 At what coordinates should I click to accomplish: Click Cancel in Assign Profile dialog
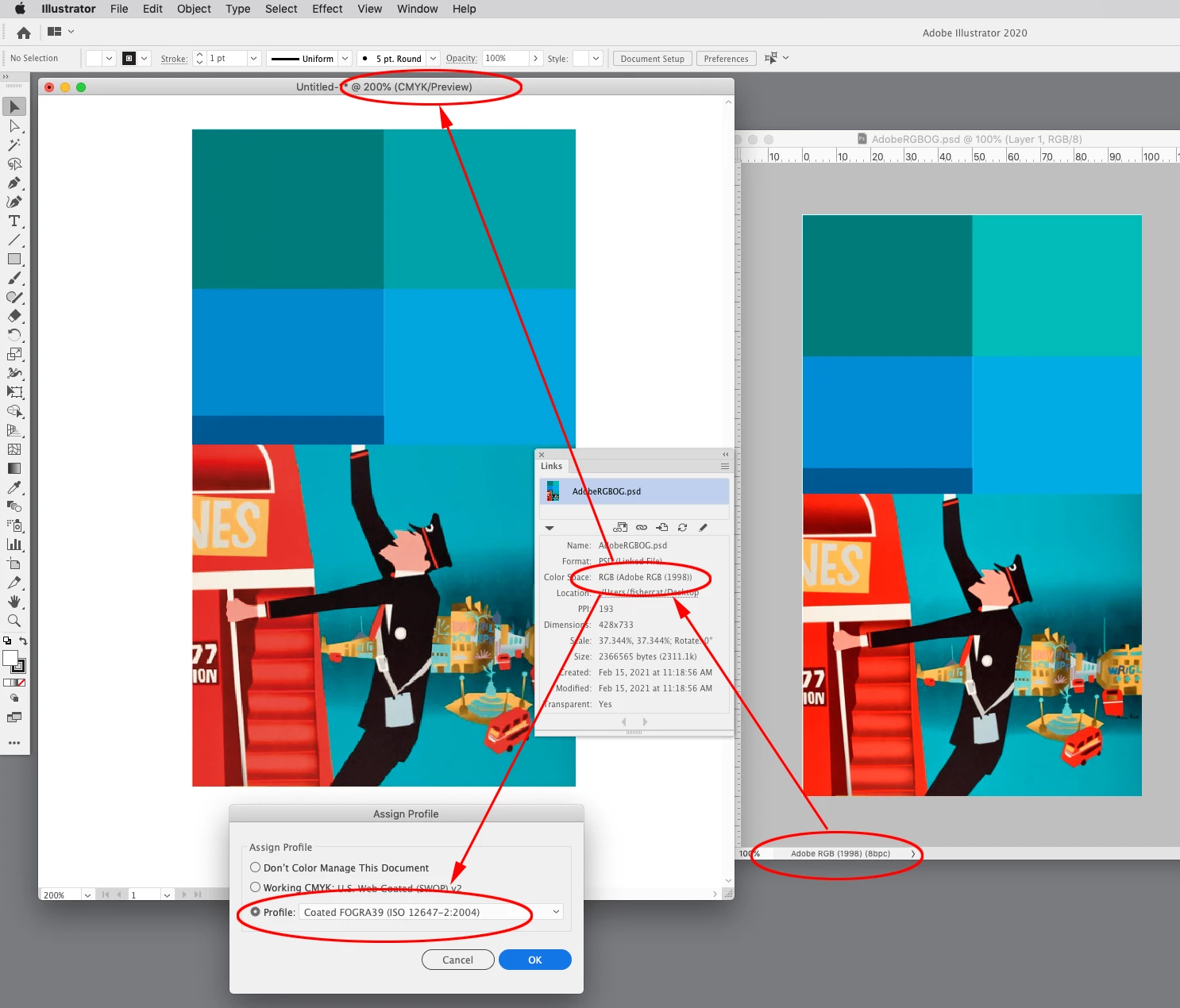point(457,960)
